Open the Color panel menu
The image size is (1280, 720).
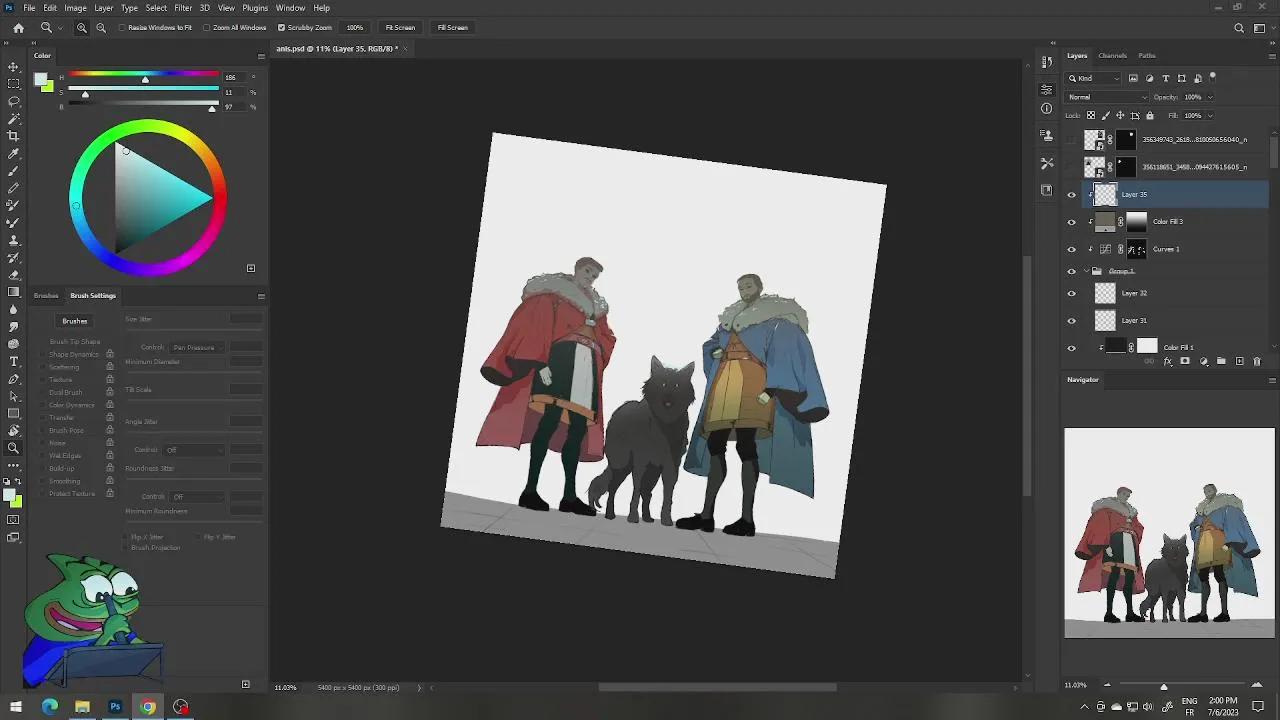(x=261, y=56)
